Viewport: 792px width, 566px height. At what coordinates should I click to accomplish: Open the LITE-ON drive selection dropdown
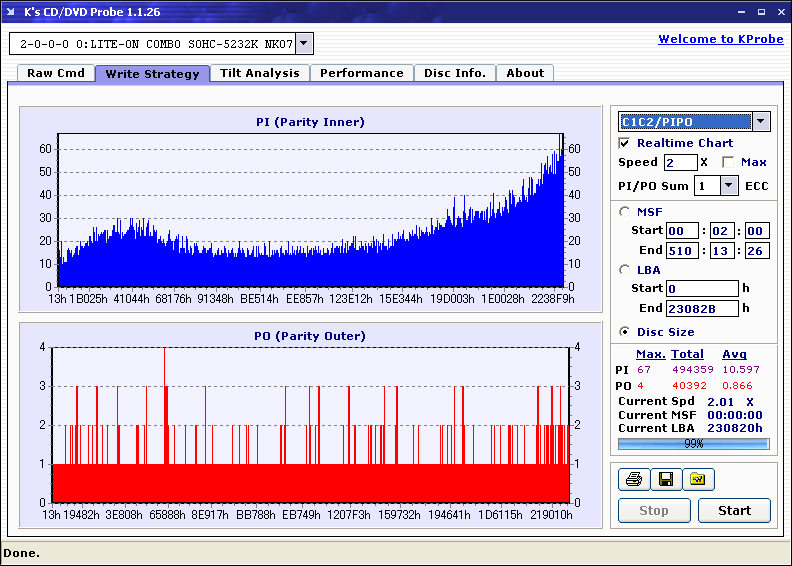tap(304, 43)
